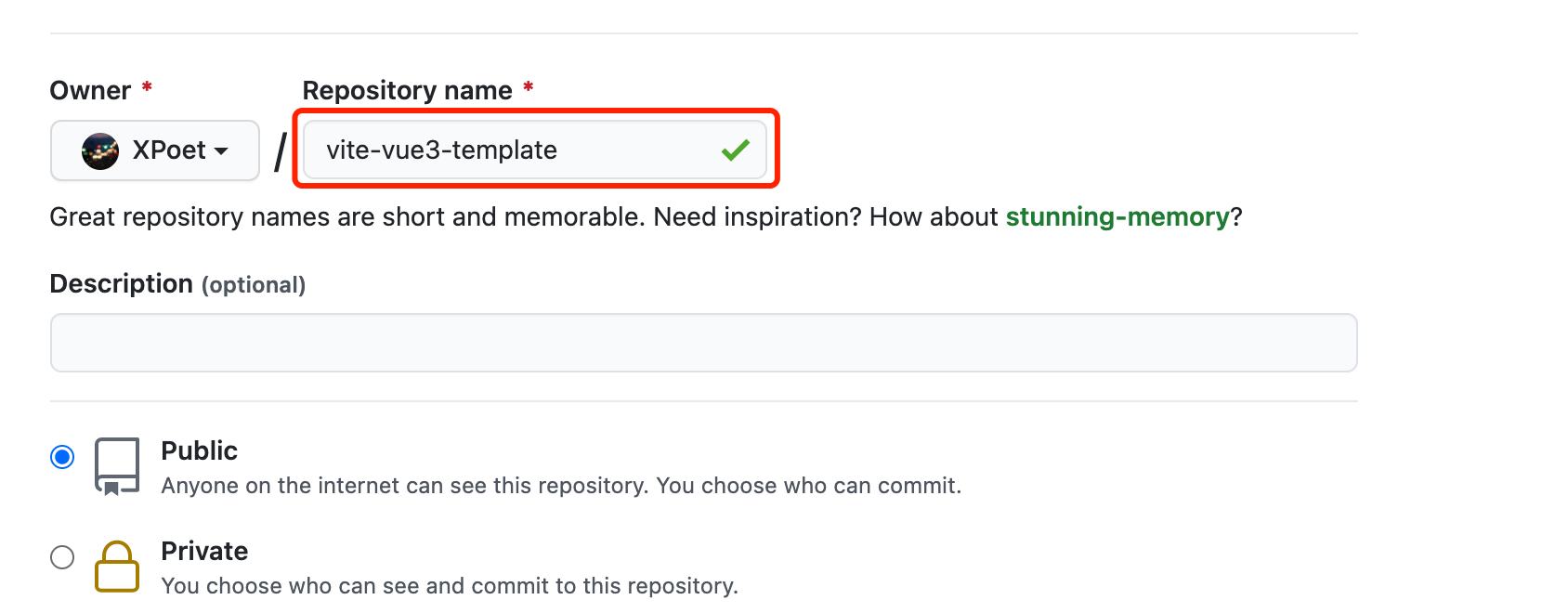The height and width of the screenshot is (613, 1568).
Task: Click the "Description (optional)" field label
Action: (x=177, y=284)
